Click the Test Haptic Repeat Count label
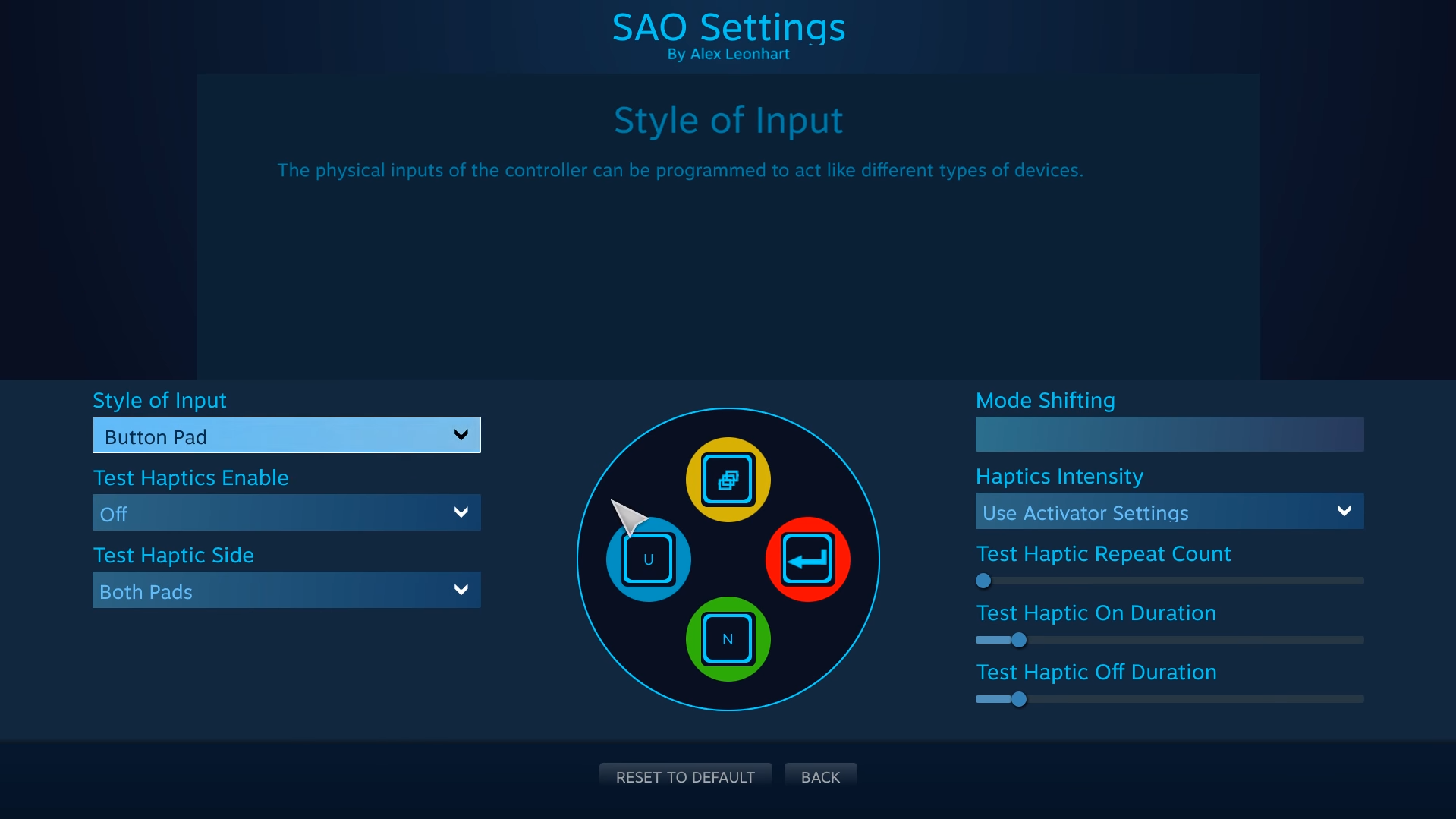Screen dimensions: 1456x819 click(x=1103, y=554)
